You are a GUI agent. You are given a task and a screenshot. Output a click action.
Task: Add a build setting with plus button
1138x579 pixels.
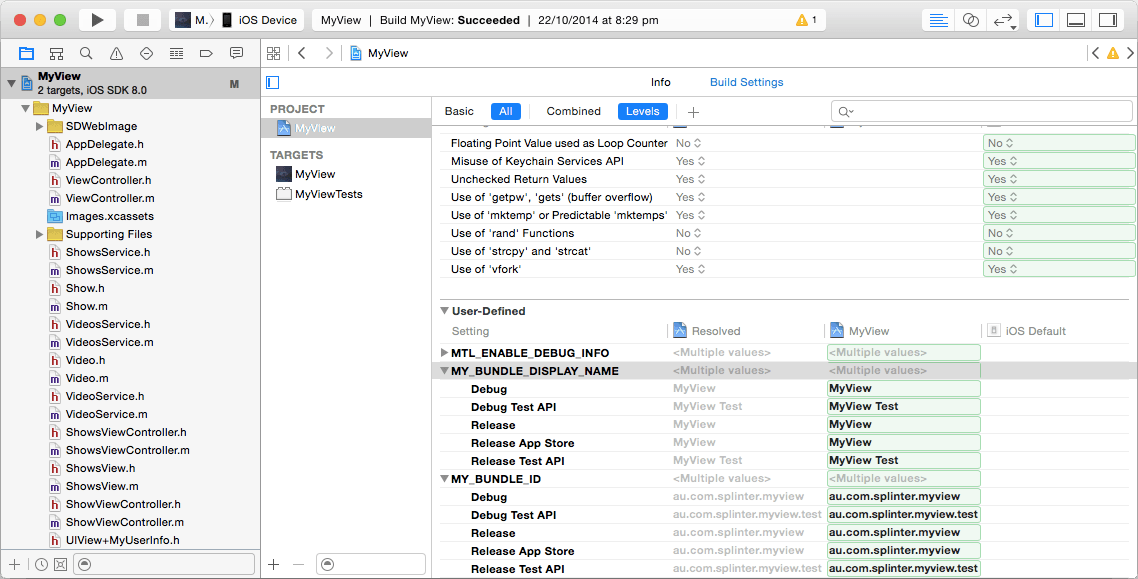(x=693, y=112)
